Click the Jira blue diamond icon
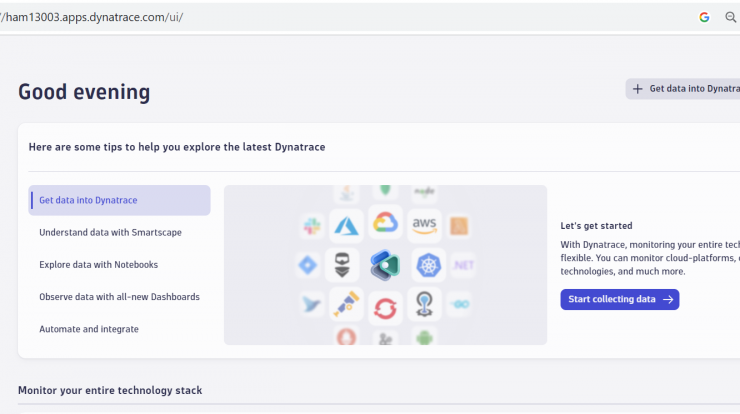Viewport: 740px width, 414px height. [x=308, y=265]
